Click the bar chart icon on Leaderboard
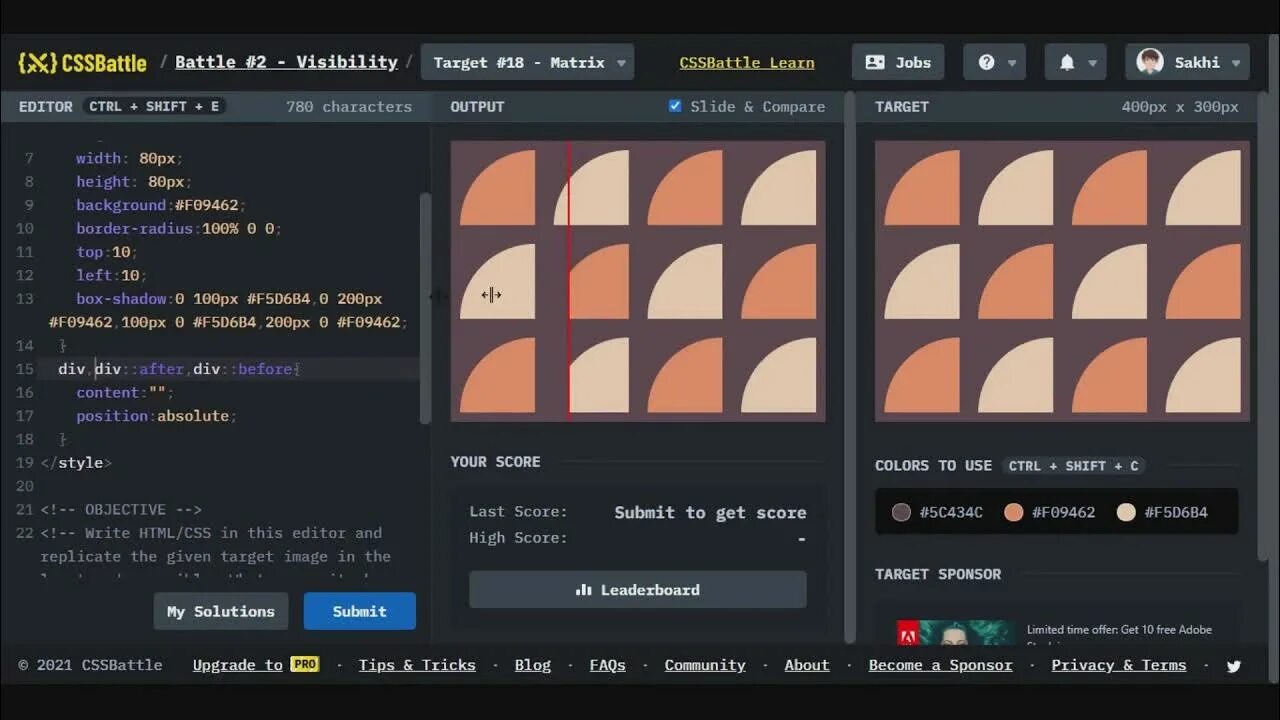 [x=584, y=590]
